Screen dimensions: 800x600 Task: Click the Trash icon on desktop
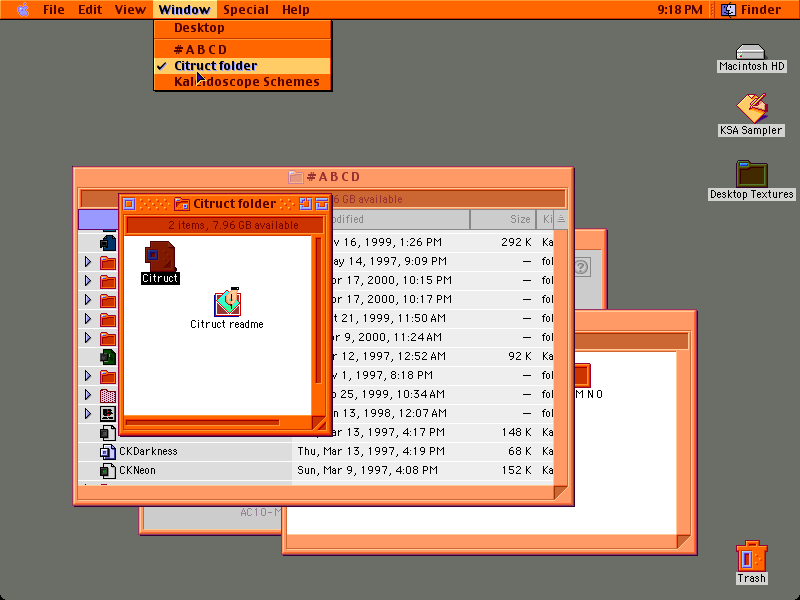[x=752, y=556]
